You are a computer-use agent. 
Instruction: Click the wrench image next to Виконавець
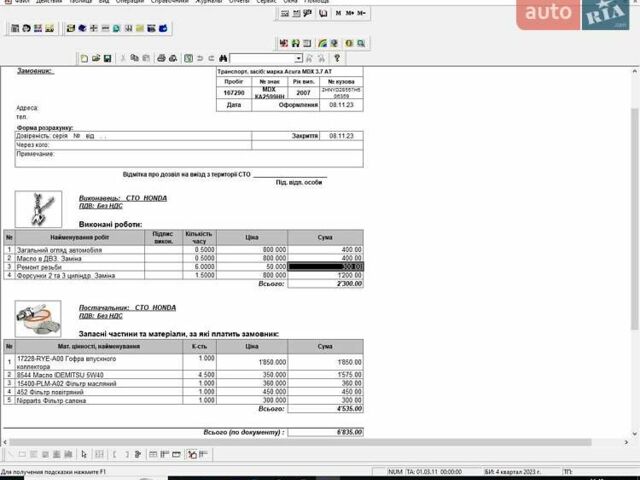[x=38, y=207]
